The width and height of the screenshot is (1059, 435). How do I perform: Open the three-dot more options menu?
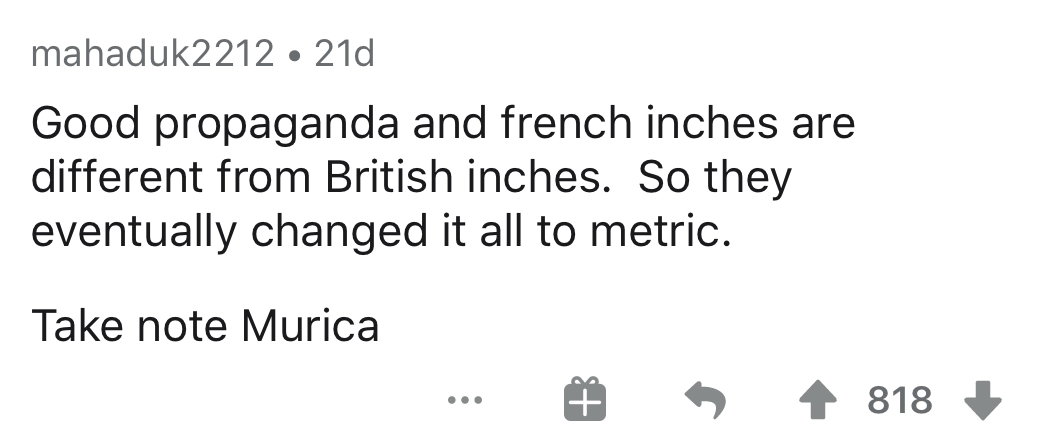[462, 401]
